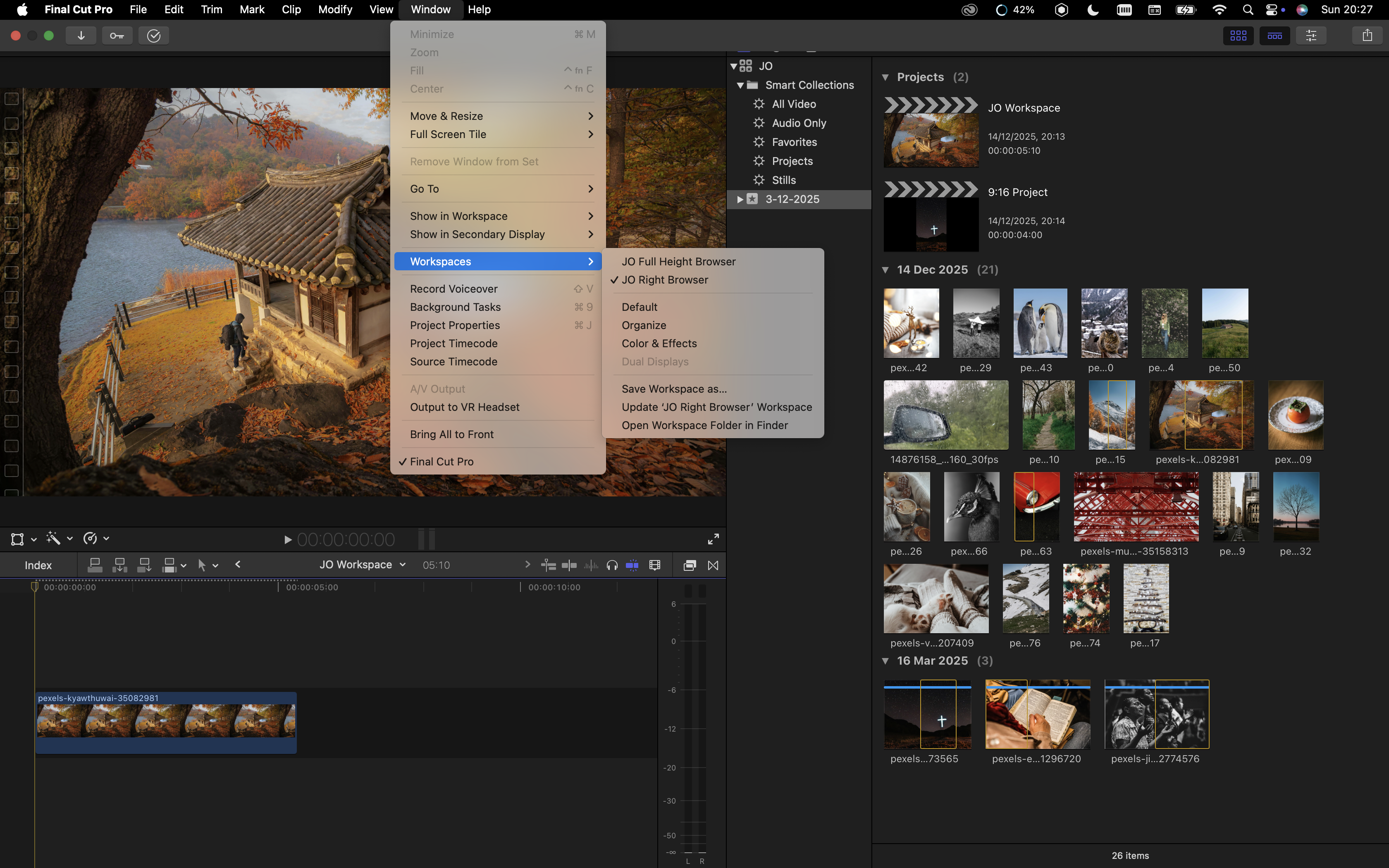1389x868 pixels.
Task: Click the Background Tasks checkmark icon
Action: [x=153, y=36]
